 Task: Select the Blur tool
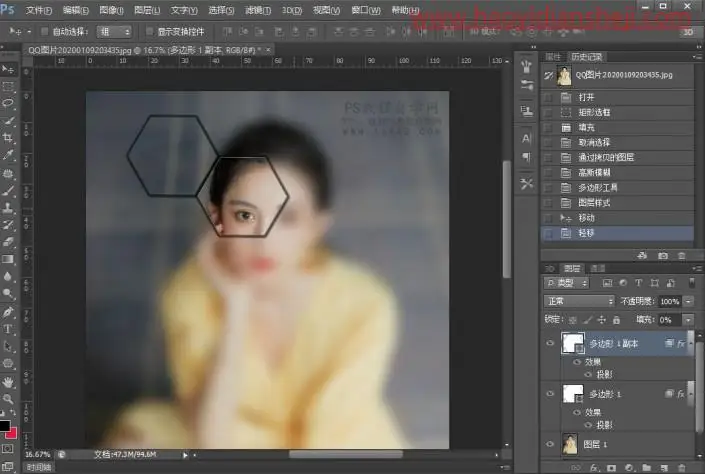coord(8,277)
